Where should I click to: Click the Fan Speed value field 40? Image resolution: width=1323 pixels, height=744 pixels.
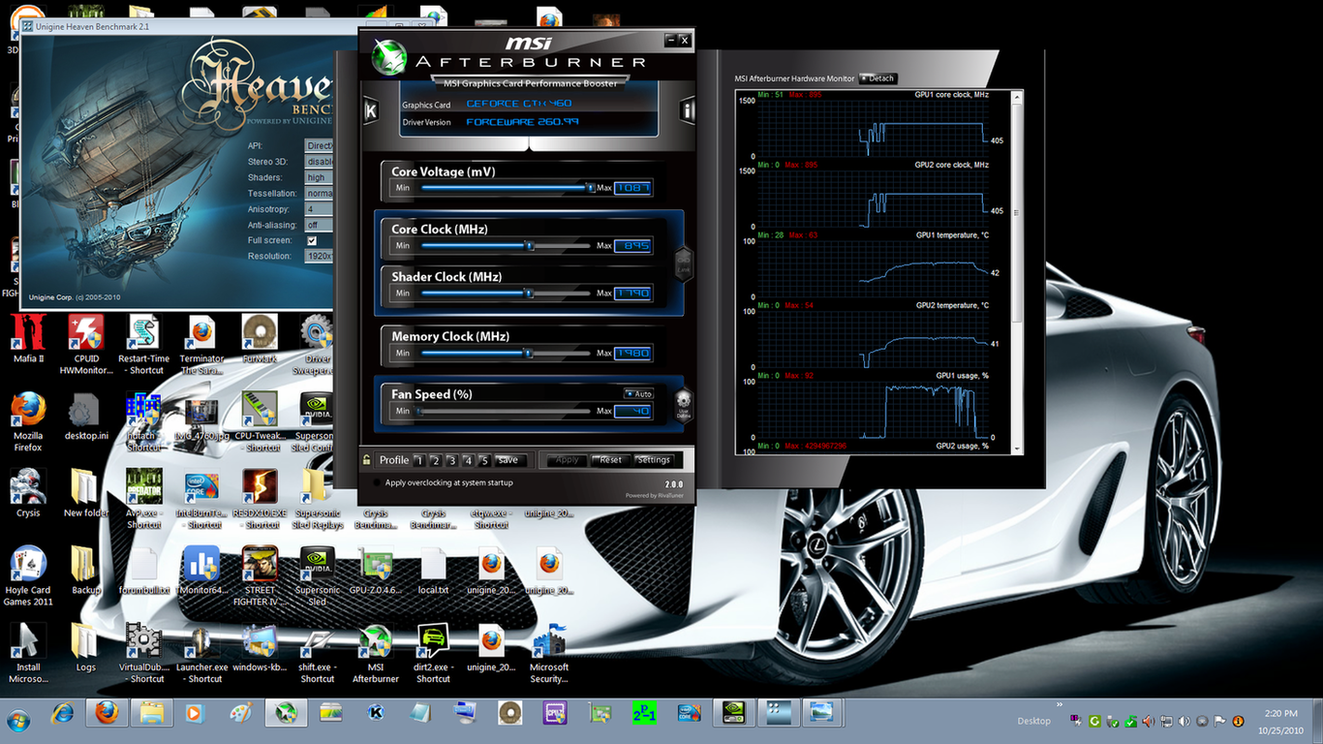click(x=633, y=411)
